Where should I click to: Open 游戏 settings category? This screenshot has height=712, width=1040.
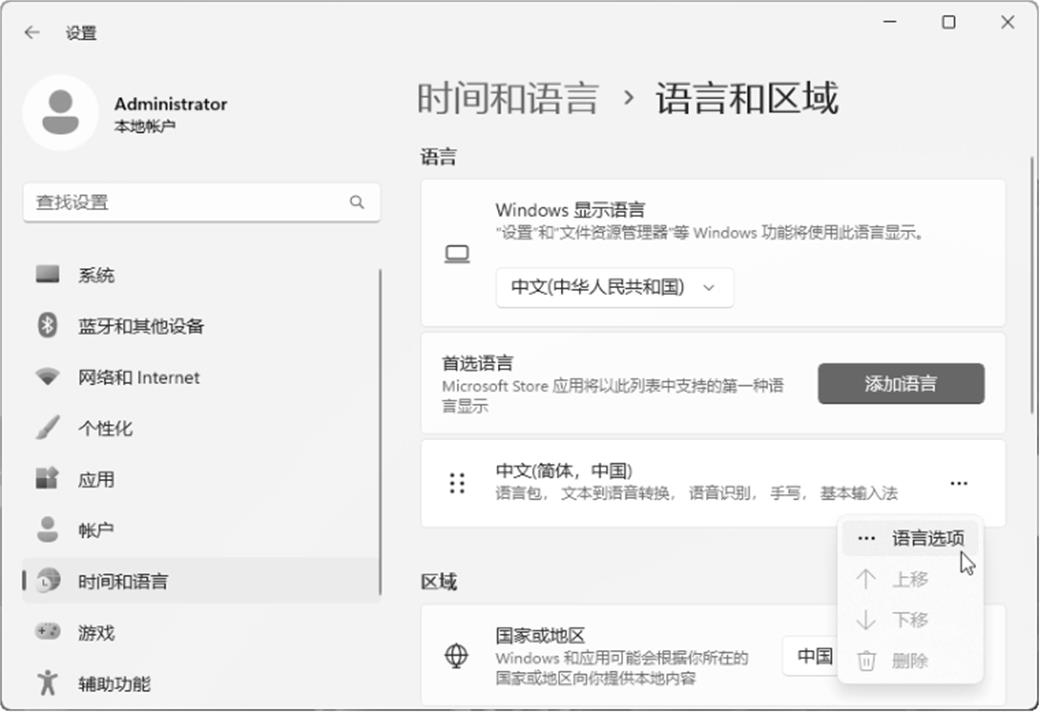pos(96,633)
